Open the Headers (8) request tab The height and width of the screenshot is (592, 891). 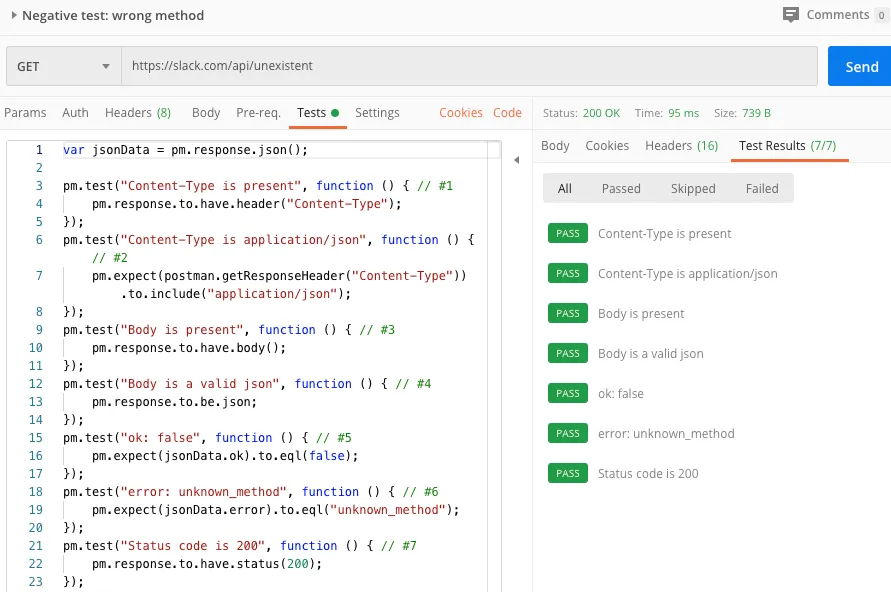coord(138,112)
